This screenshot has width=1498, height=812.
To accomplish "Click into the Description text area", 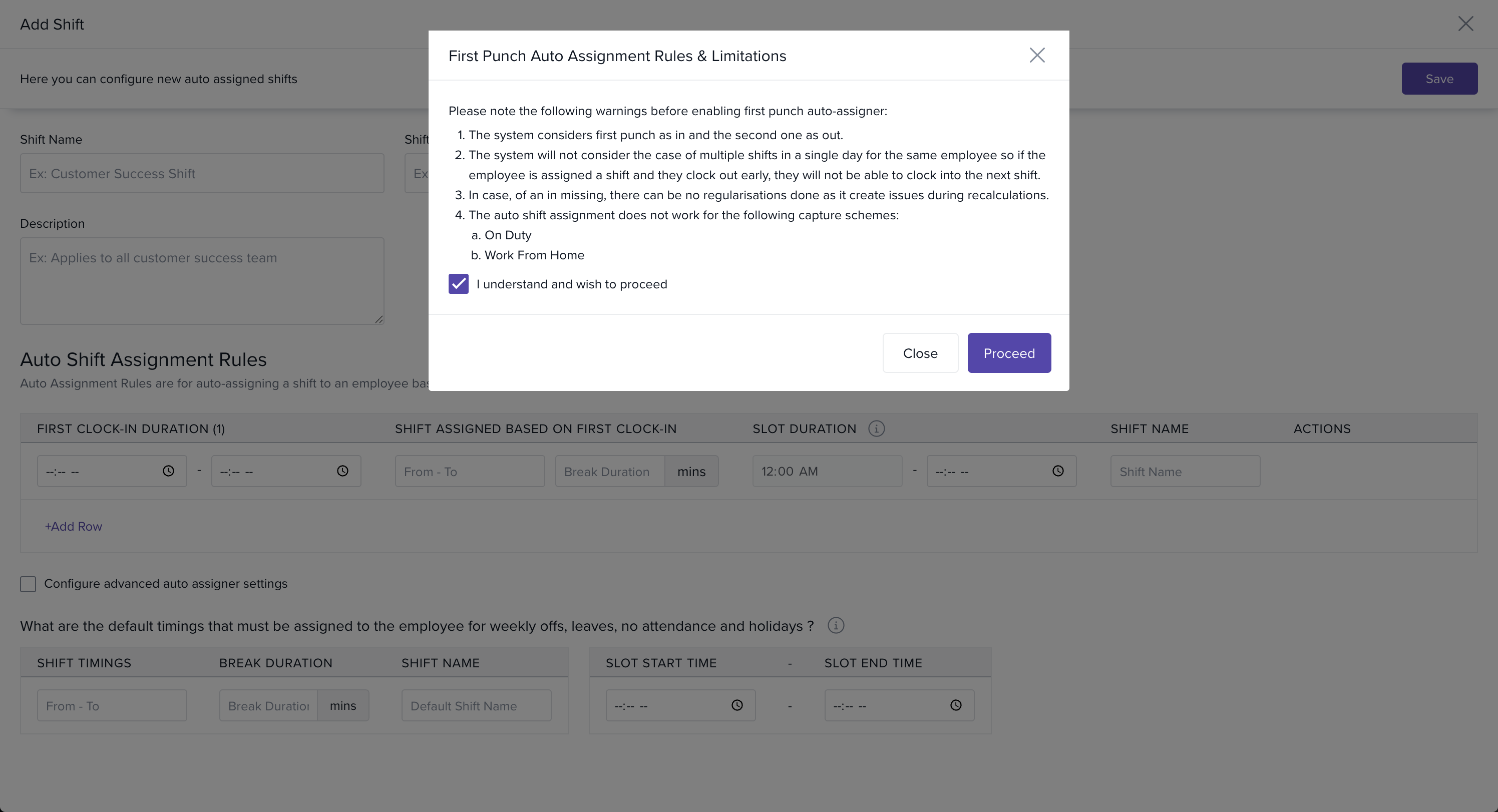I will pos(202,280).
